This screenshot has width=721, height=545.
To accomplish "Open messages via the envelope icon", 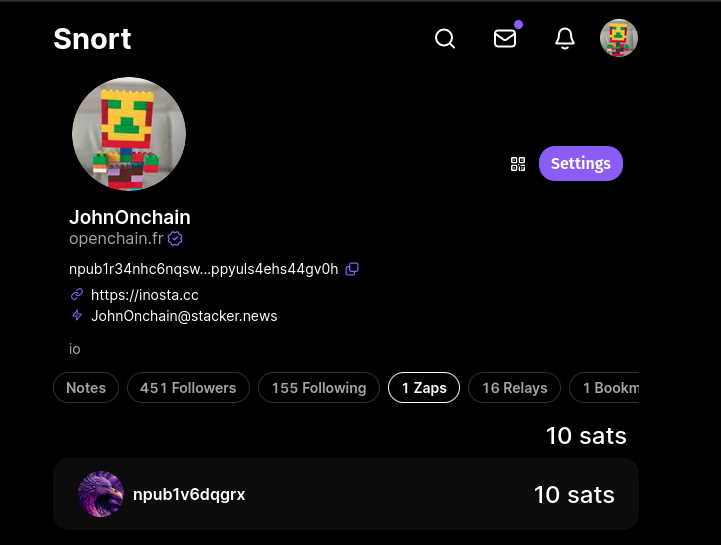I will pyautogui.click(x=505, y=39).
